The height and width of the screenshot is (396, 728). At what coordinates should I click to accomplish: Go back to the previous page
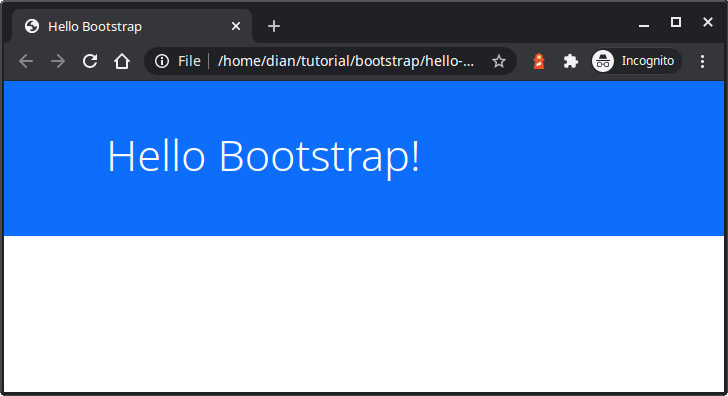pyautogui.click(x=26, y=61)
